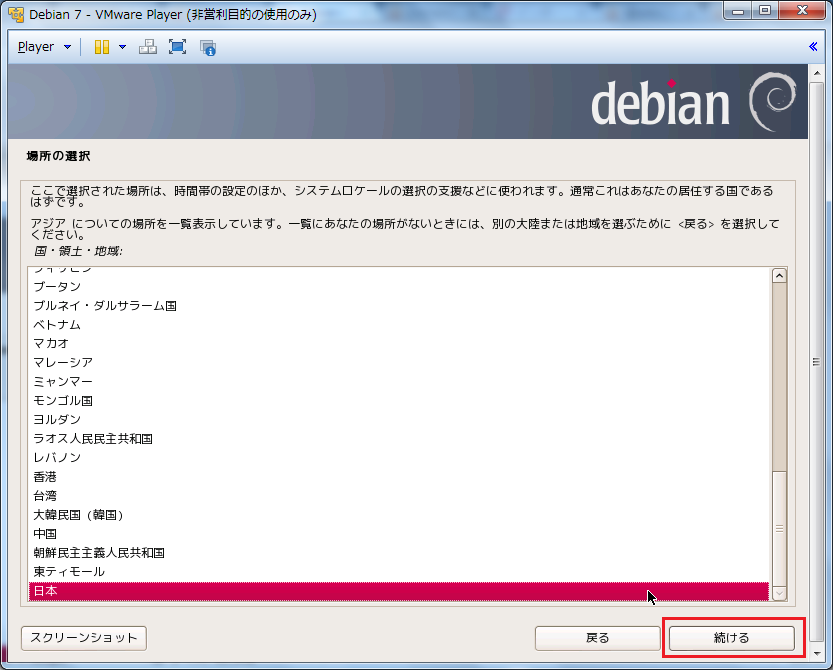Click the Unity mode toolbar icon

tap(208, 47)
